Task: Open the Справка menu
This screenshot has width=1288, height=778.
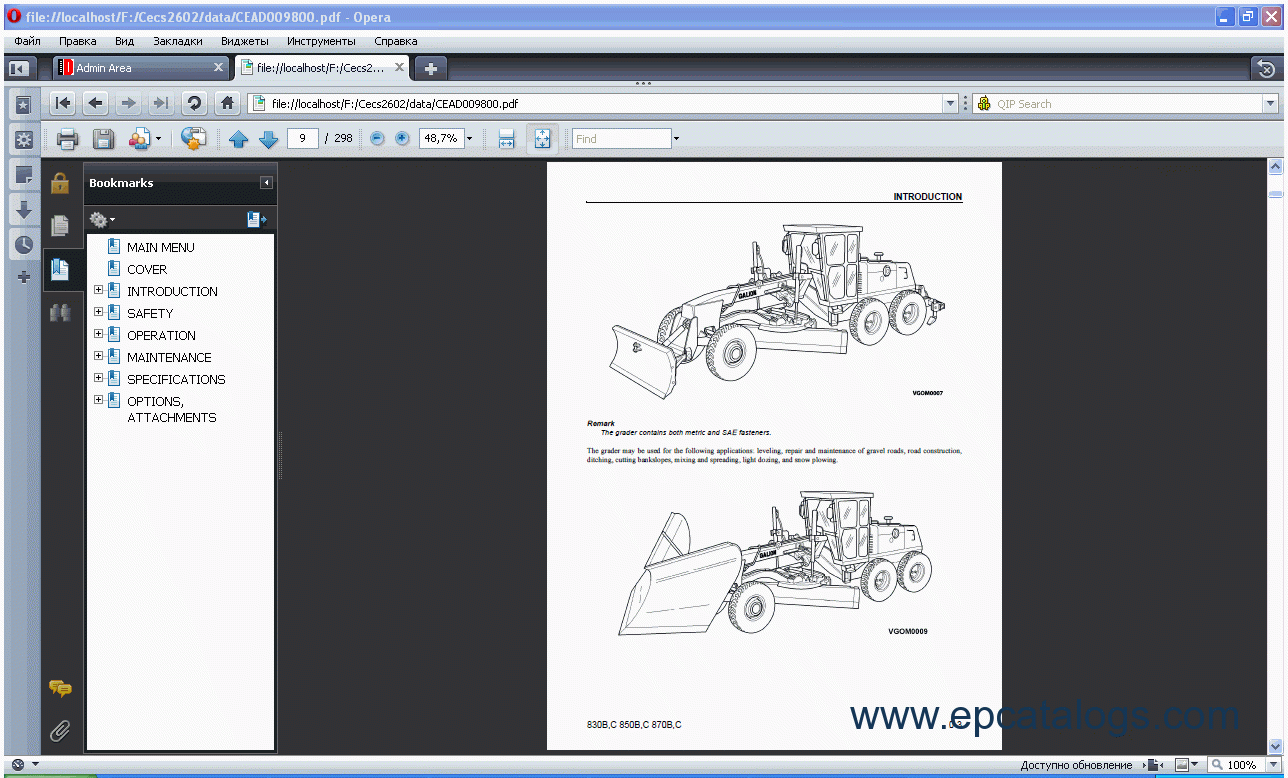Action: (396, 41)
